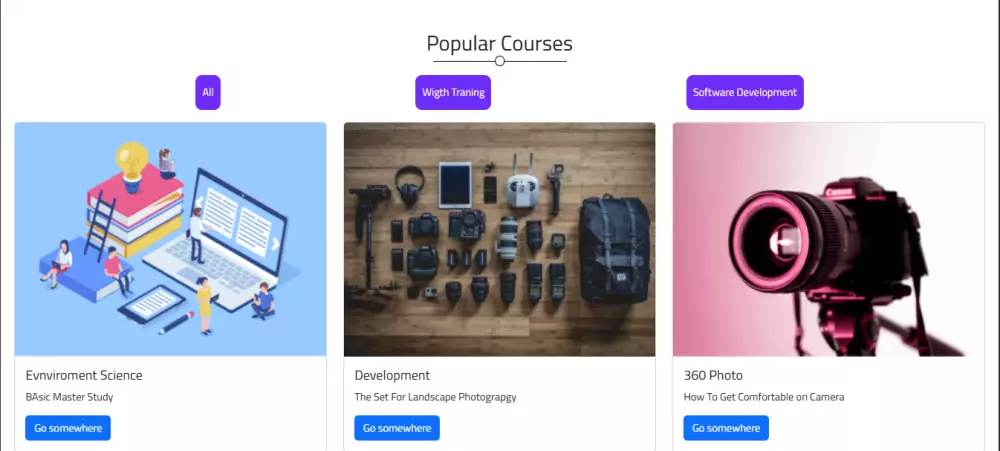Viewport: 1000px width, 451px height.
Task: Select The Set For Landscape Photograpgy text
Action: pyautogui.click(x=436, y=397)
